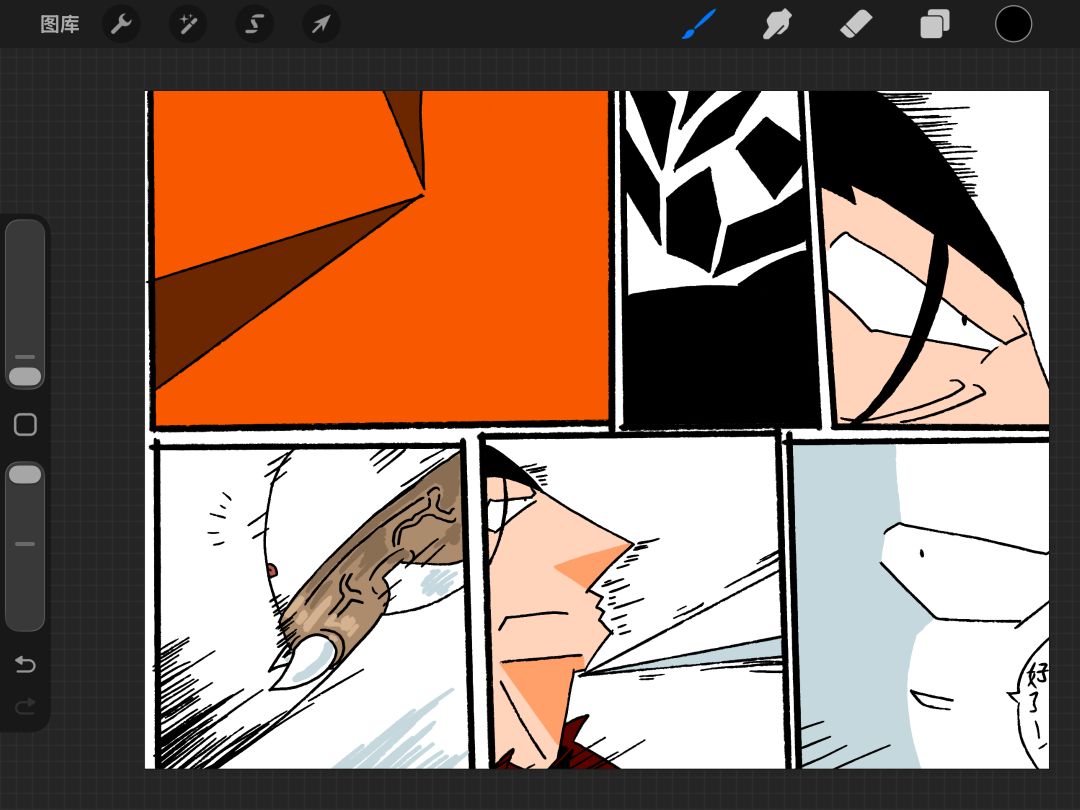This screenshot has height=810, width=1080.
Task: Open the 图库 gallery
Action: coord(60,25)
